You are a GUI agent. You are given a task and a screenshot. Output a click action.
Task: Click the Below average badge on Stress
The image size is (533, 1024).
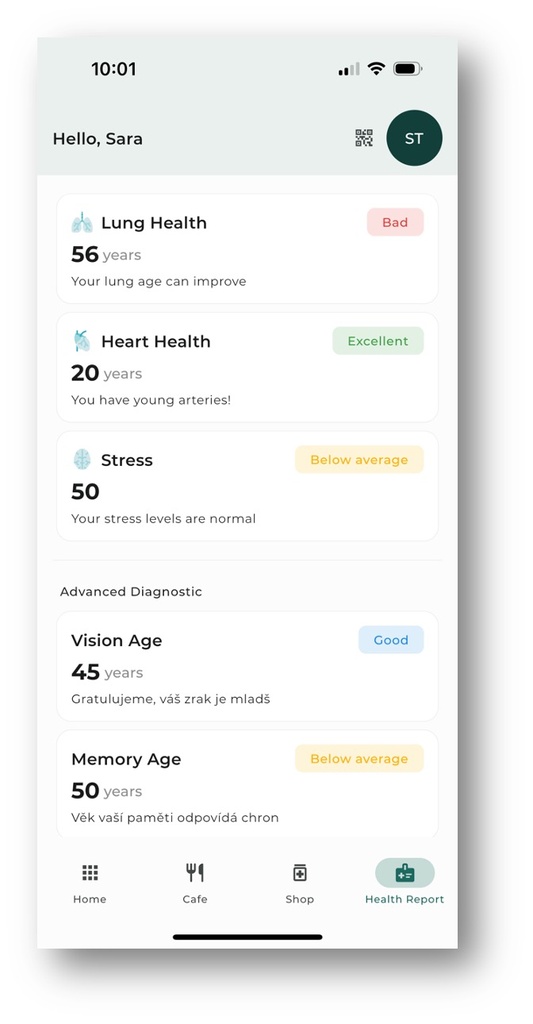click(x=359, y=460)
